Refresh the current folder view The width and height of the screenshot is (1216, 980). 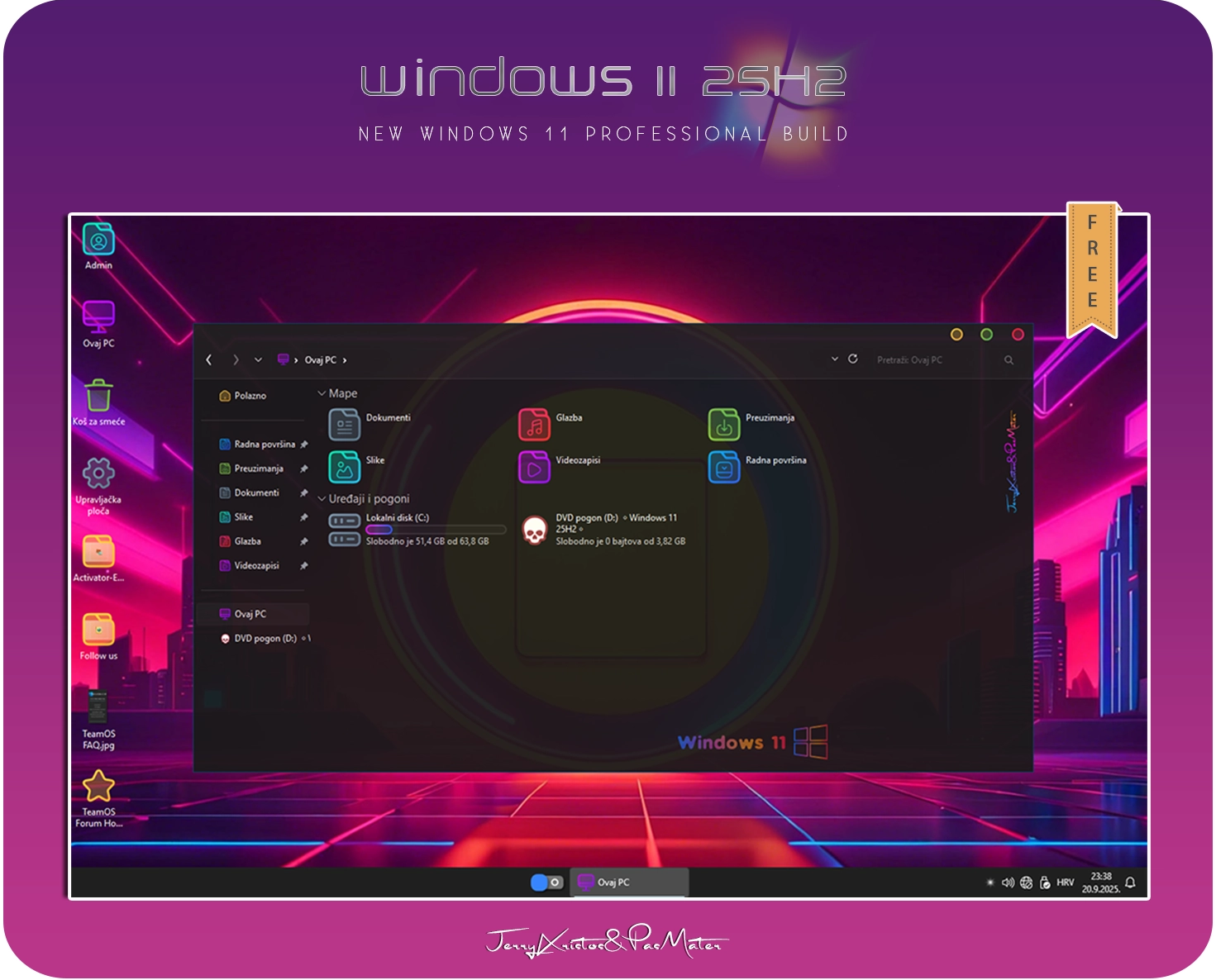[x=853, y=359]
